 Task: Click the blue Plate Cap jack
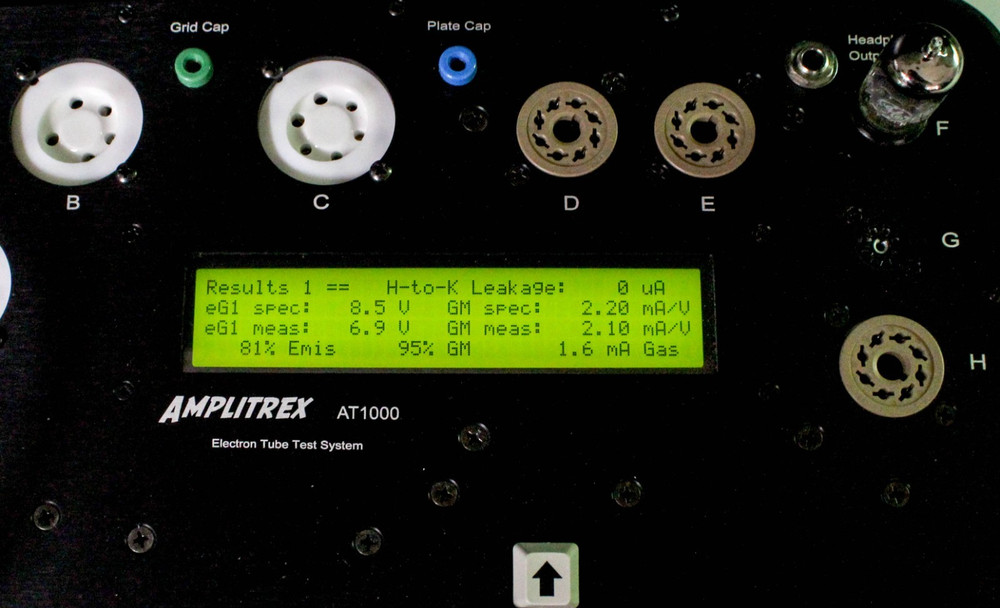458,66
